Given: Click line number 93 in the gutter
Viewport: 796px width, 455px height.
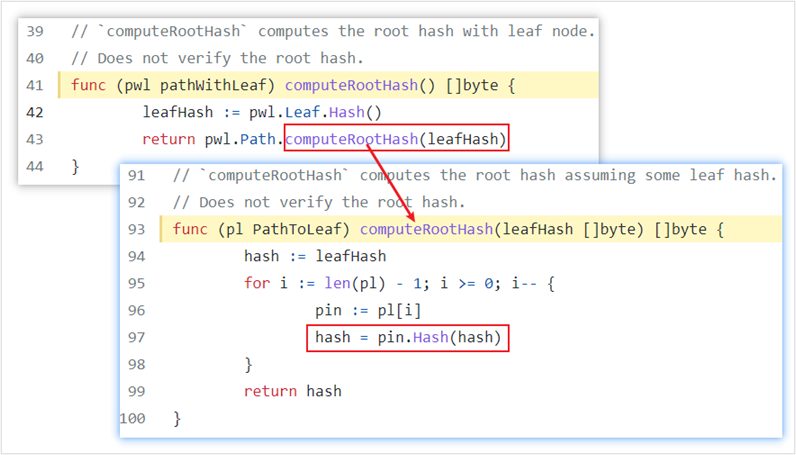Looking at the screenshot, I should point(137,230).
